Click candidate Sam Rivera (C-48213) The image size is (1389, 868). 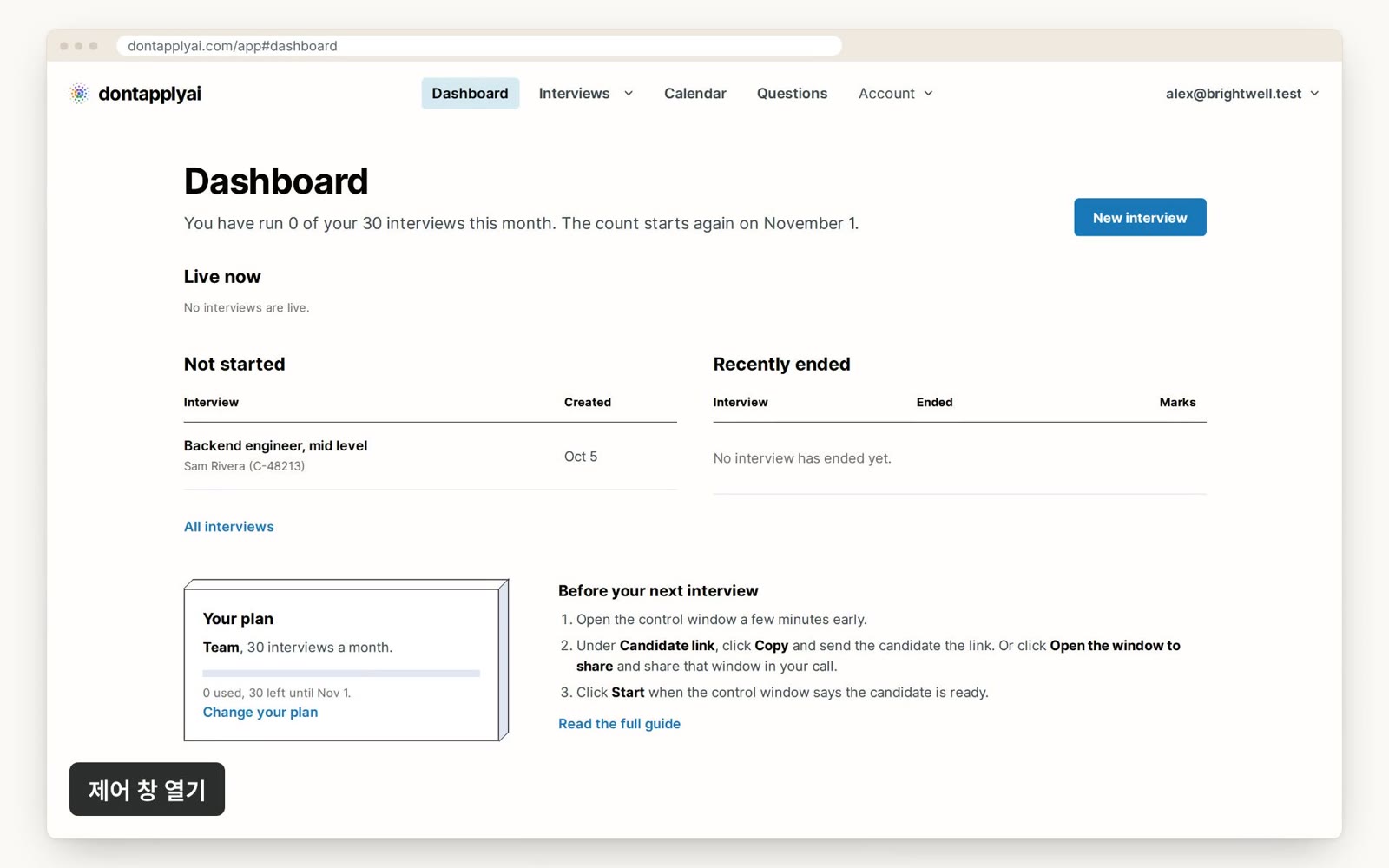click(244, 466)
